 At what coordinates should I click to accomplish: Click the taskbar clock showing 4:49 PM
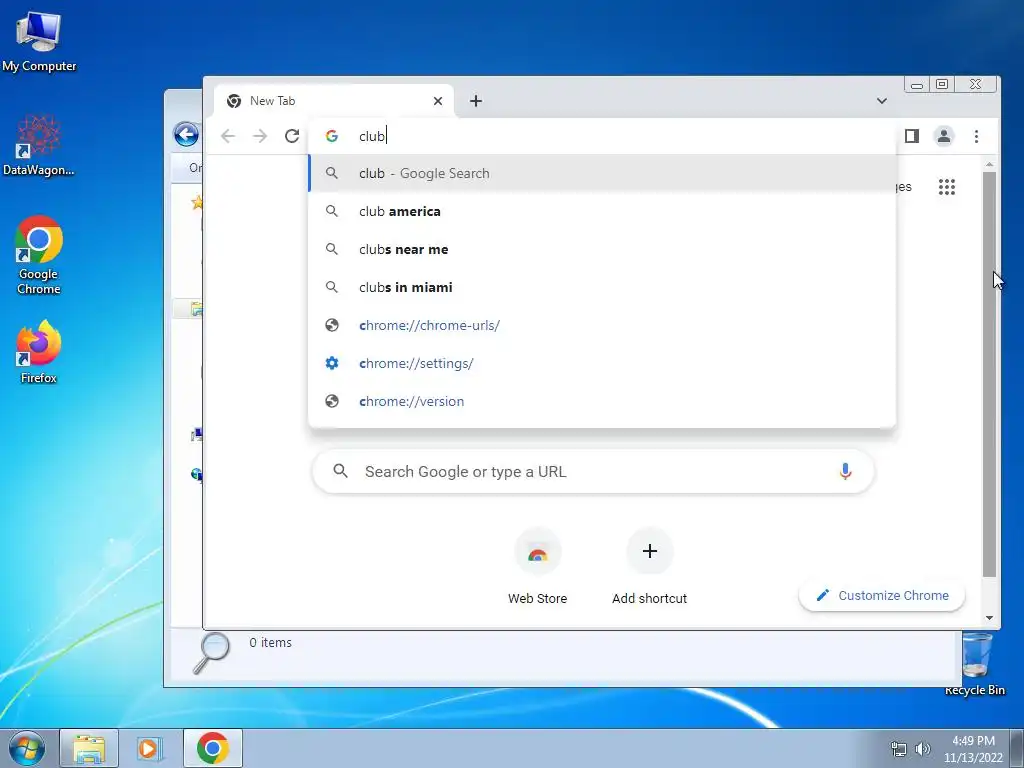973,749
